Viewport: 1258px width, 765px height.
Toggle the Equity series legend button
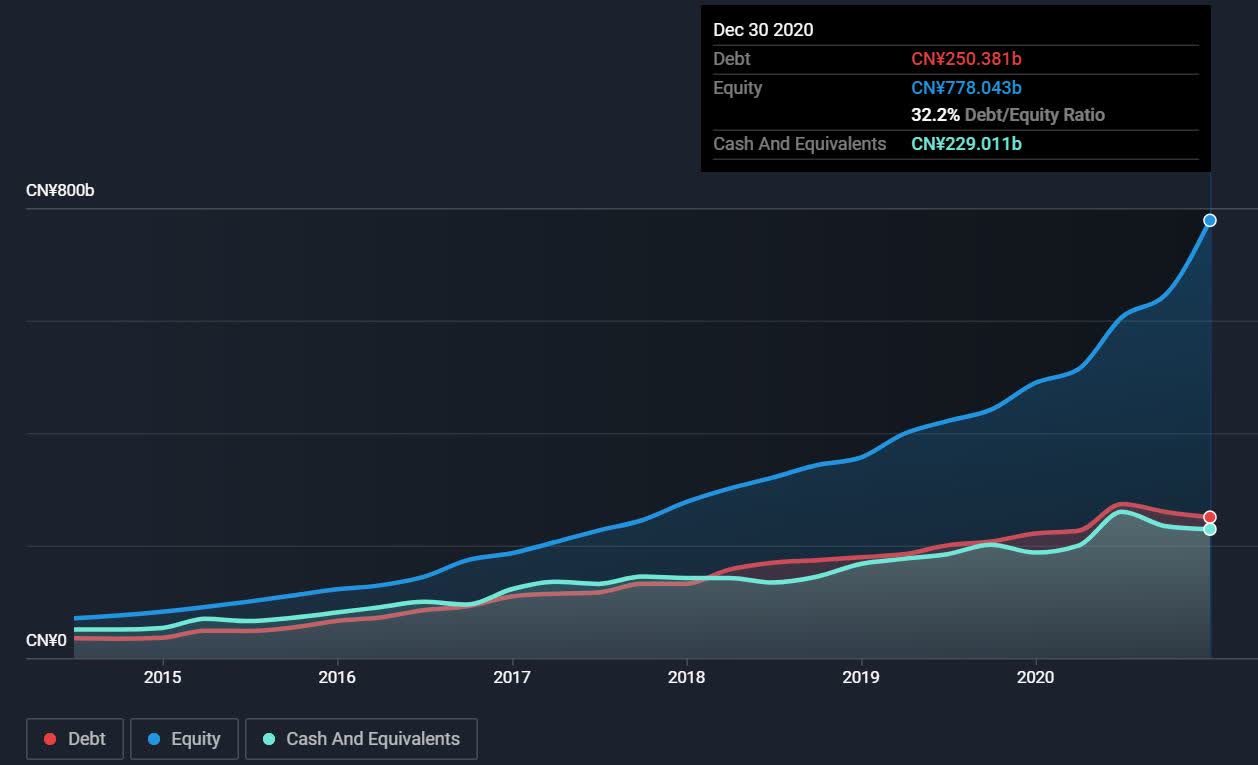coord(184,739)
